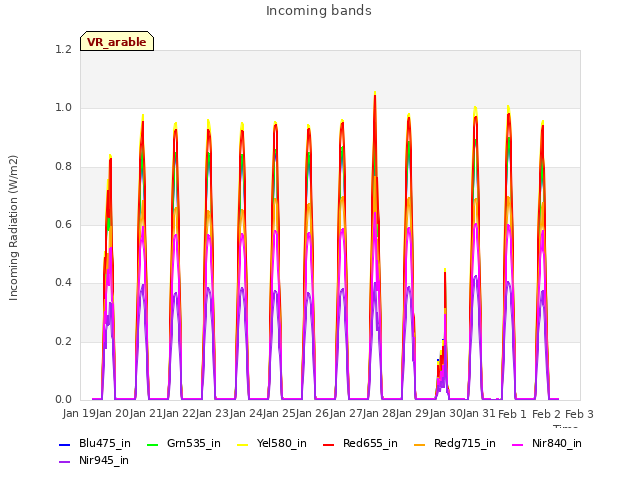Toggle Nir840_in series in legend
Viewport: 640px width, 480px height.
[x=547, y=443]
